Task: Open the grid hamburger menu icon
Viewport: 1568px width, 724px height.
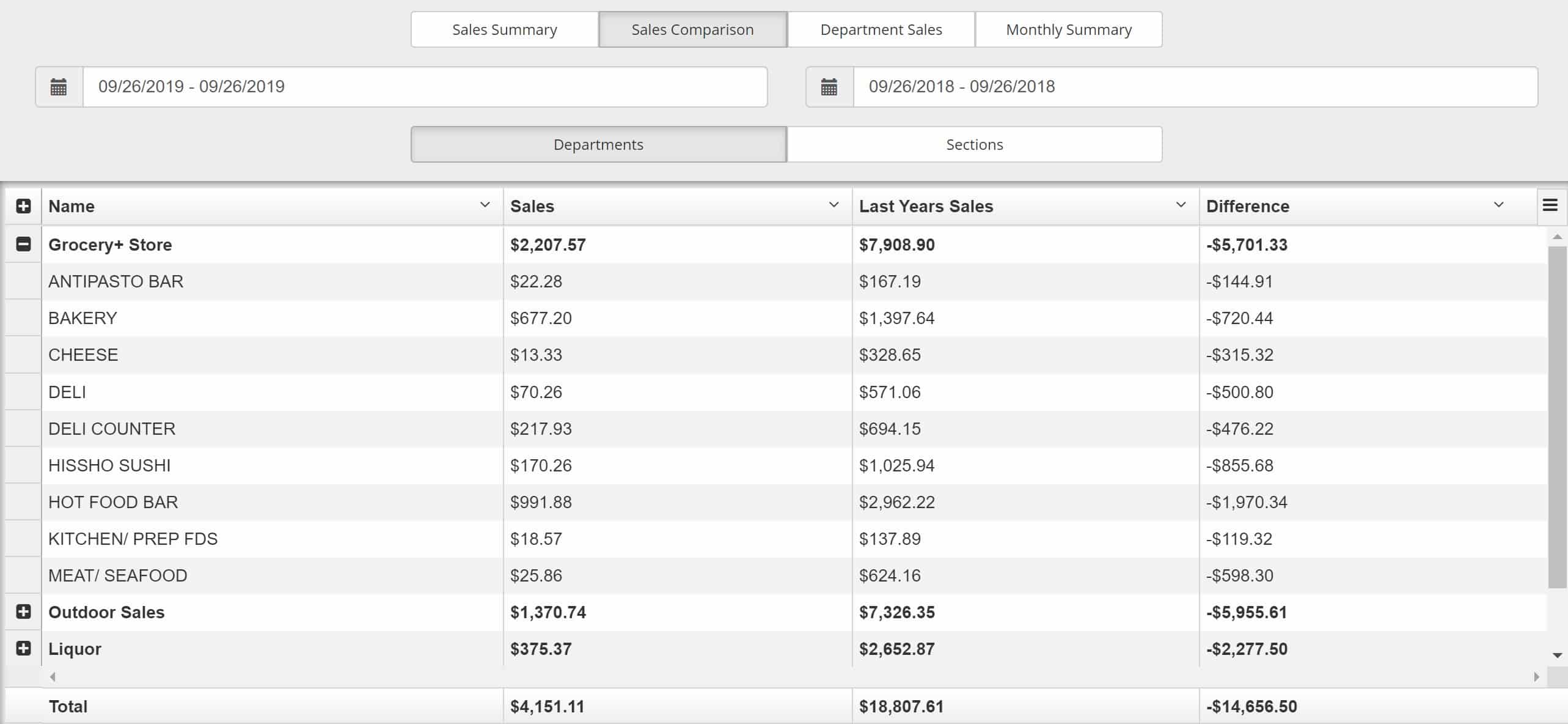Action: [x=1550, y=205]
